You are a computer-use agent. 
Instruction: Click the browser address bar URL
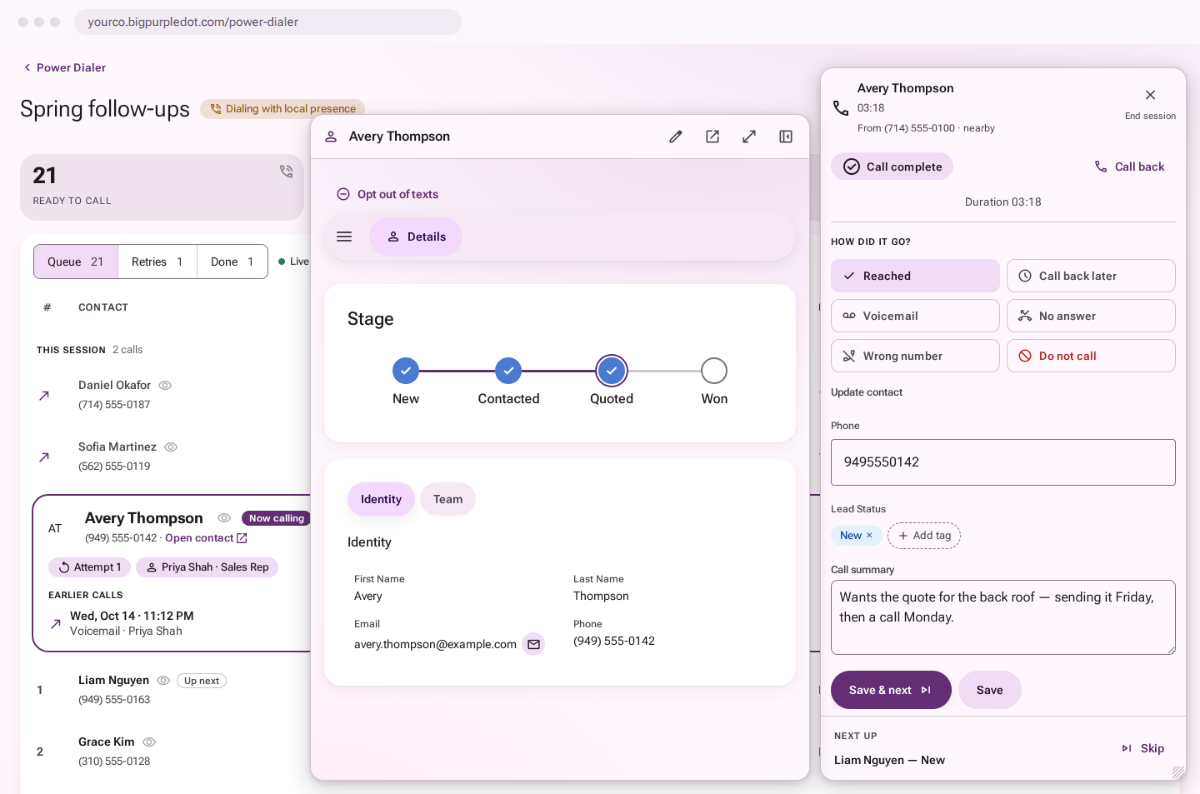(268, 22)
